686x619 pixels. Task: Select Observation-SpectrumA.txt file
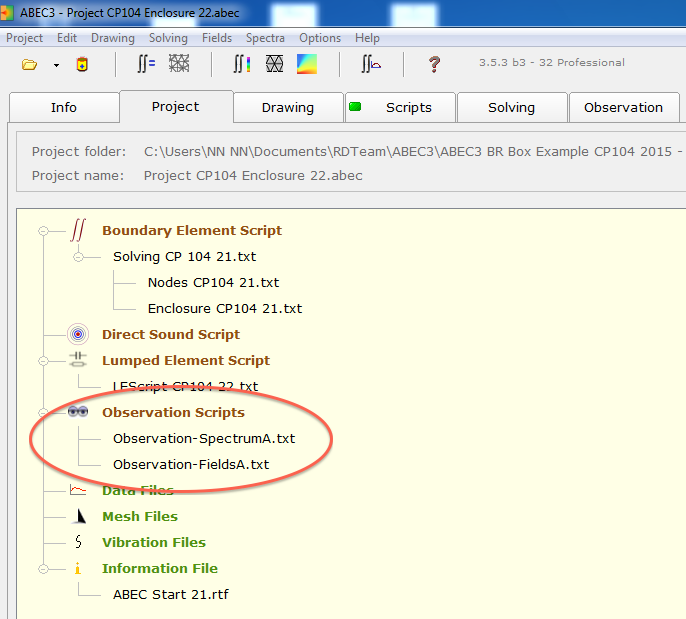(x=204, y=438)
